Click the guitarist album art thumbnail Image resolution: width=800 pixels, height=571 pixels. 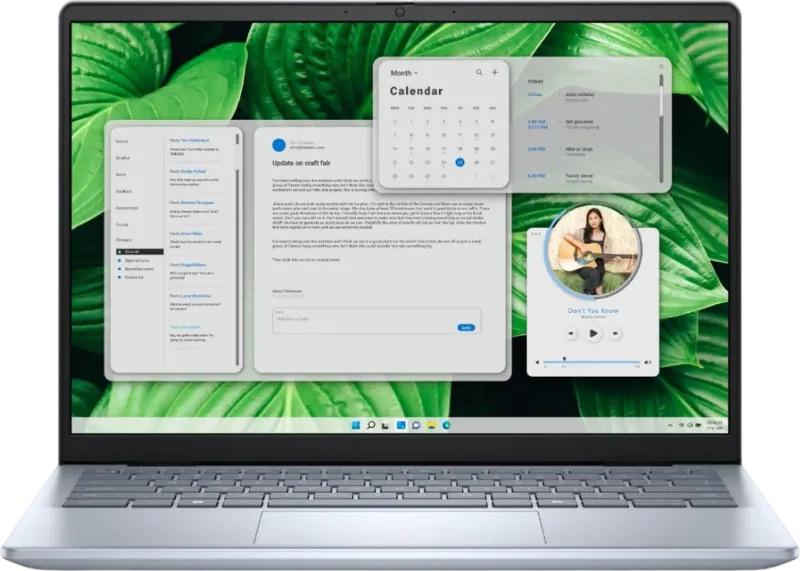point(593,250)
